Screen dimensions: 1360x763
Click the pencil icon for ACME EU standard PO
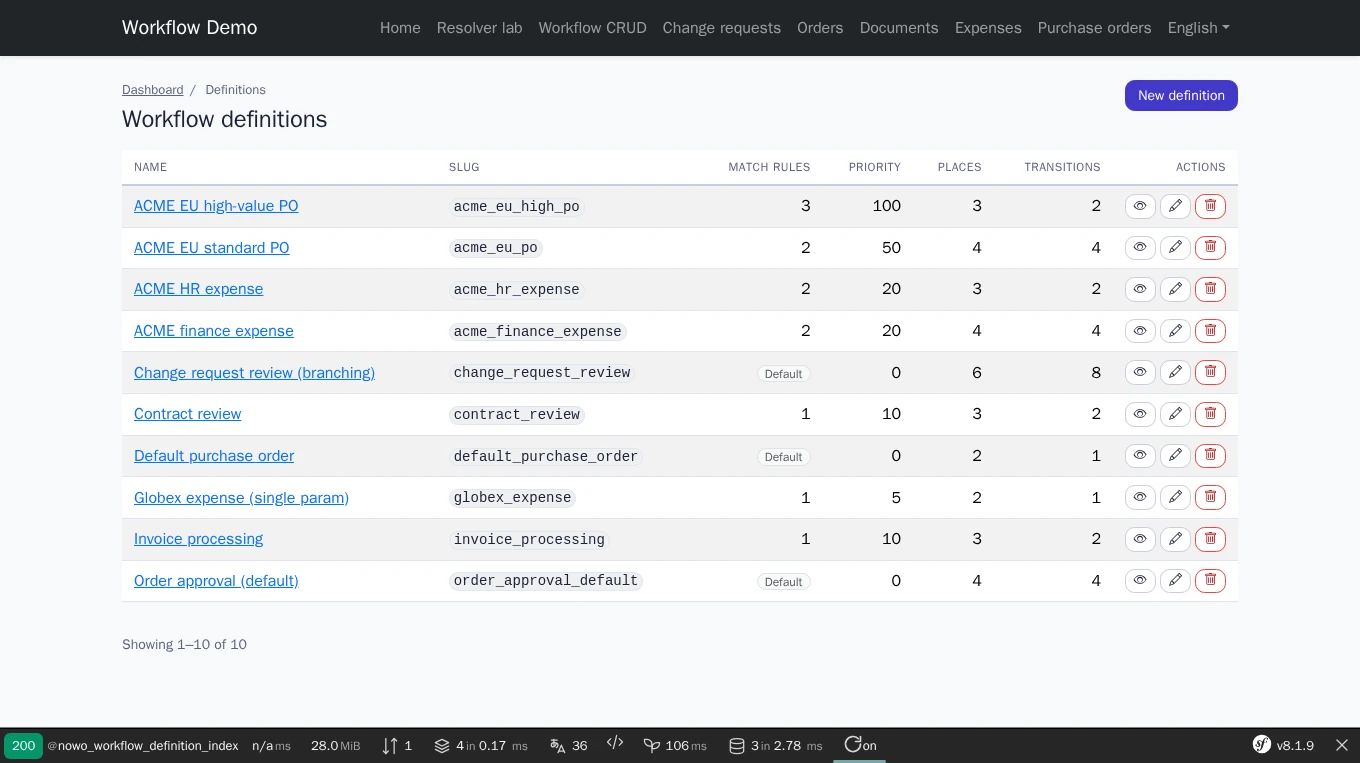(1175, 247)
